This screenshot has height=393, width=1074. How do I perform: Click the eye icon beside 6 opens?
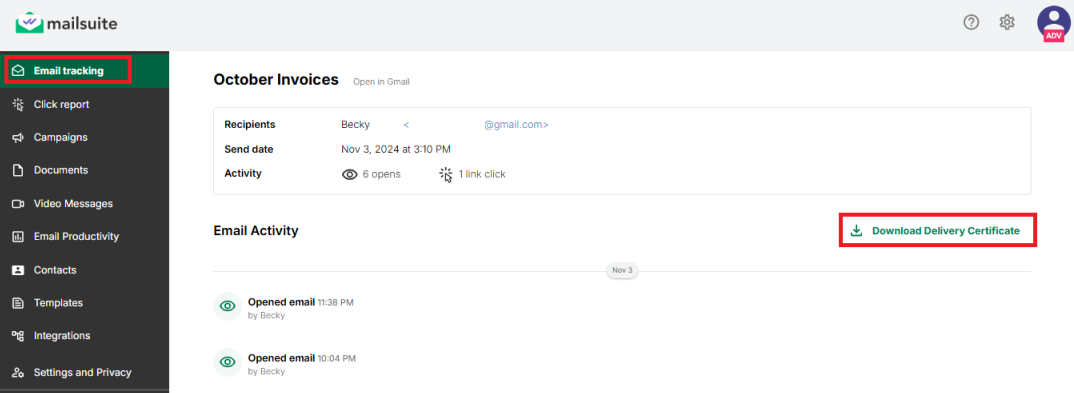tap(349, 175)
